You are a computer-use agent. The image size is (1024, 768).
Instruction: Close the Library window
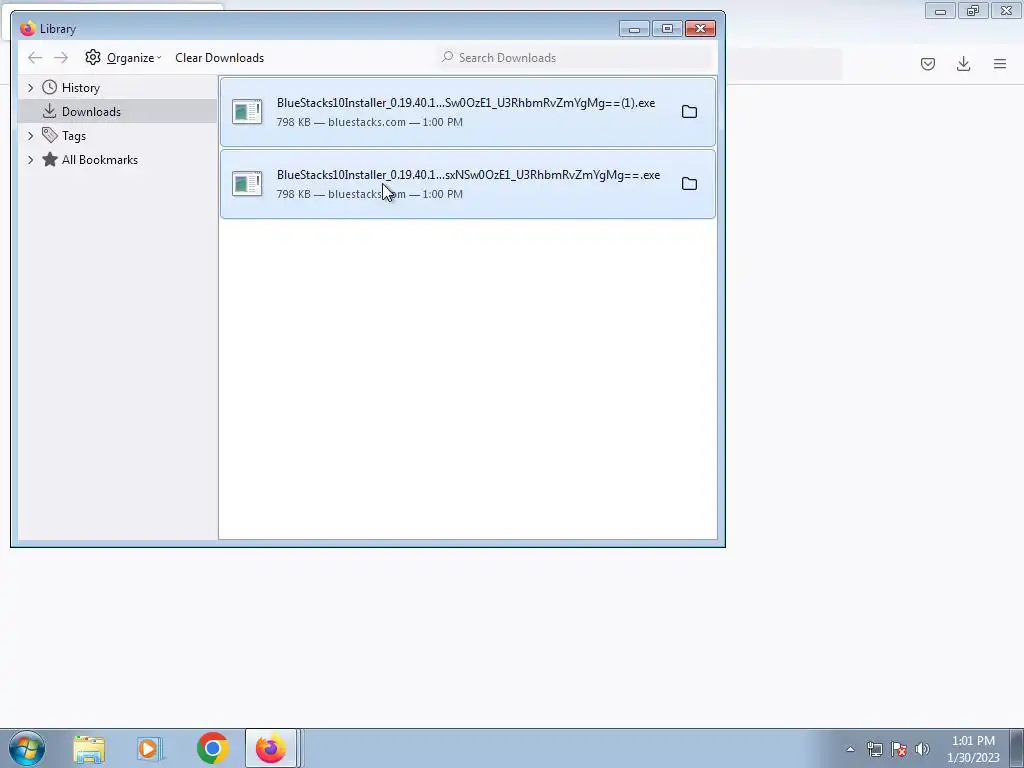click(x=701, y=29)
